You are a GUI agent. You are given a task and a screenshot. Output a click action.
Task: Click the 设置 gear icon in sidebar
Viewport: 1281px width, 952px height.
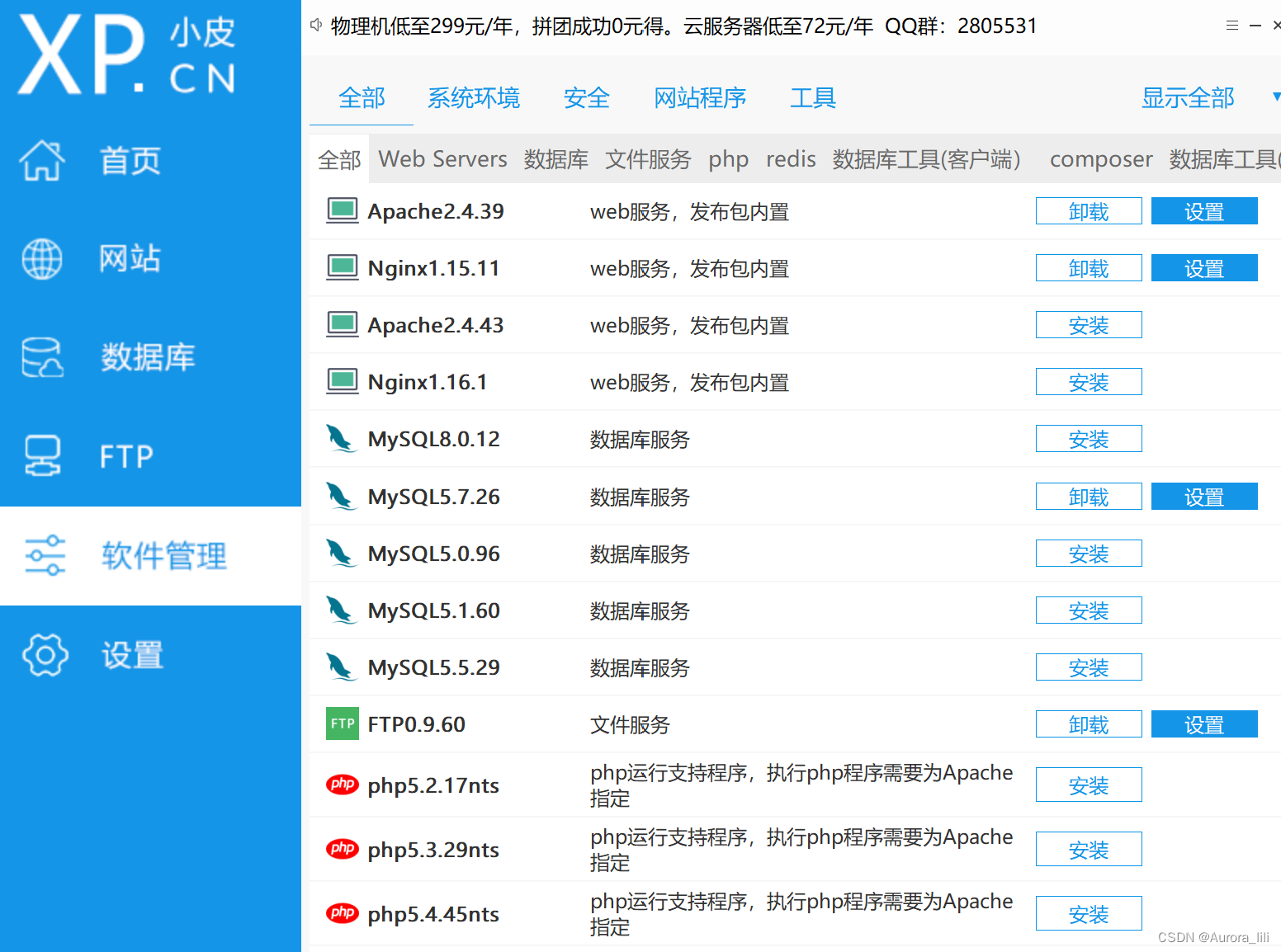pos(45,655)
